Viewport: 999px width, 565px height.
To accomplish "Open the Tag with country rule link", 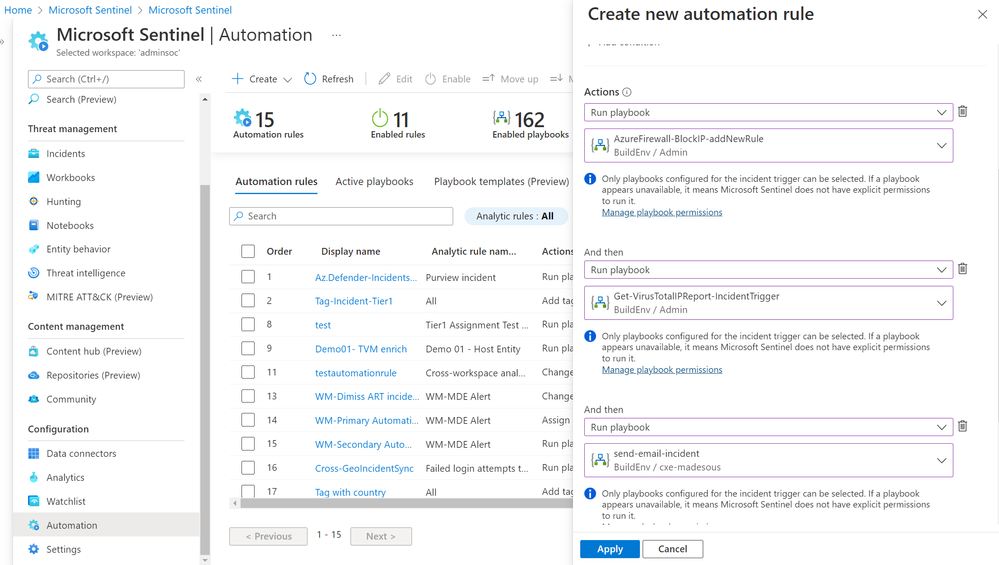I will (x=350, y=492).
